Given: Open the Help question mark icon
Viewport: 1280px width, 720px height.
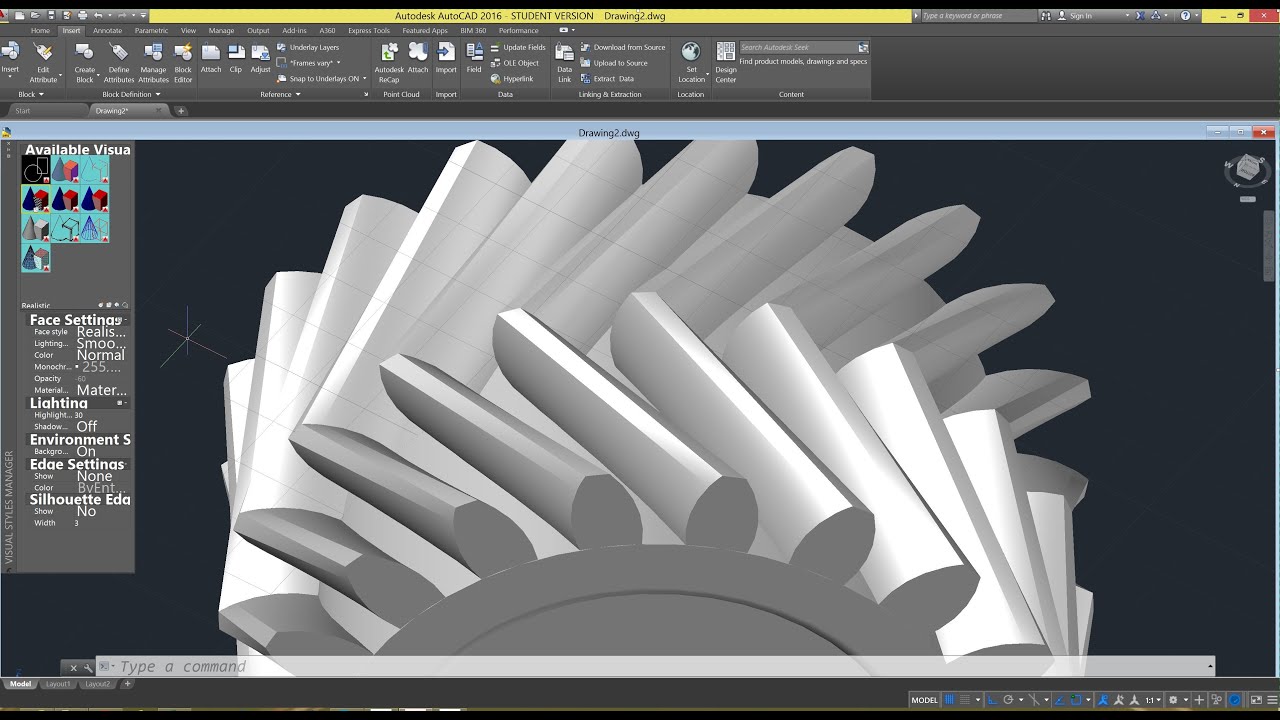Looking at the screenshot, I should click(x=1186, y=16).
